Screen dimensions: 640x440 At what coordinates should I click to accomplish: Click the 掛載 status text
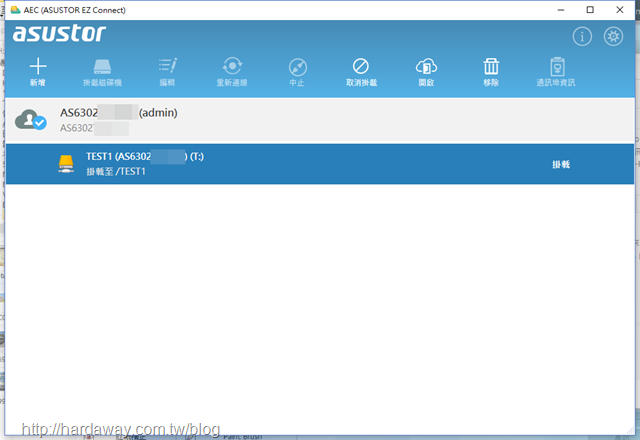tap(561, 164)
